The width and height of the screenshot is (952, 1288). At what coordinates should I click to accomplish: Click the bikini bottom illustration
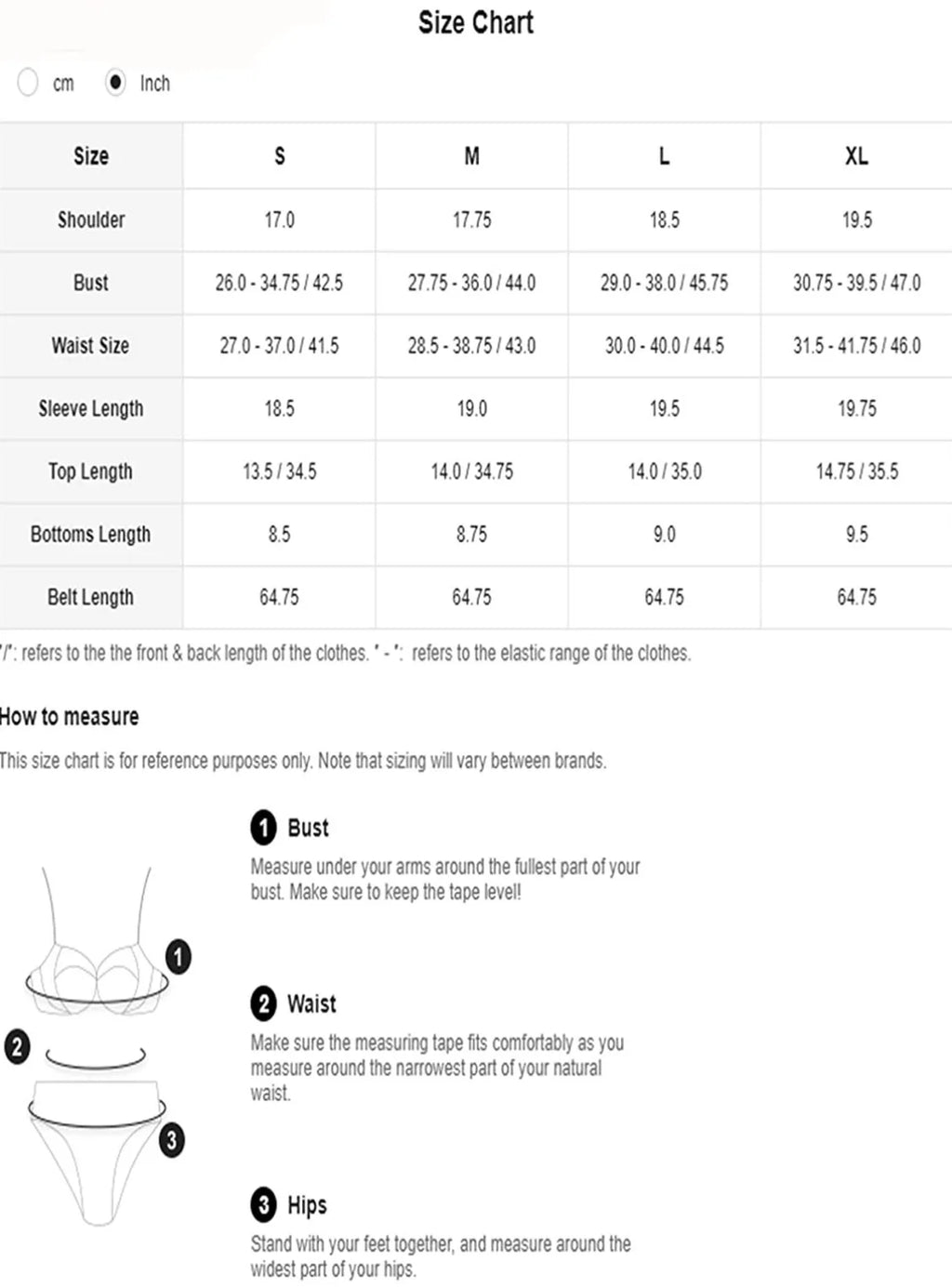(x=96, y=1151)
